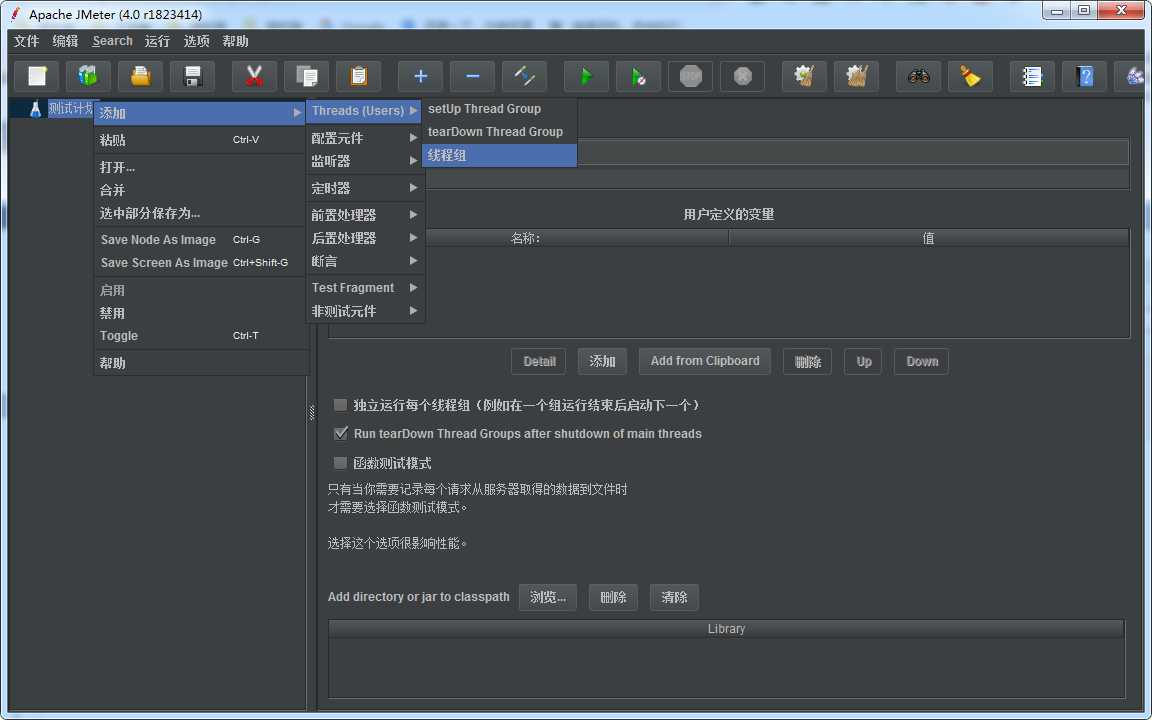Choose Save Node As Image
Screen dimensions: 1152x720
coord(200,240)
